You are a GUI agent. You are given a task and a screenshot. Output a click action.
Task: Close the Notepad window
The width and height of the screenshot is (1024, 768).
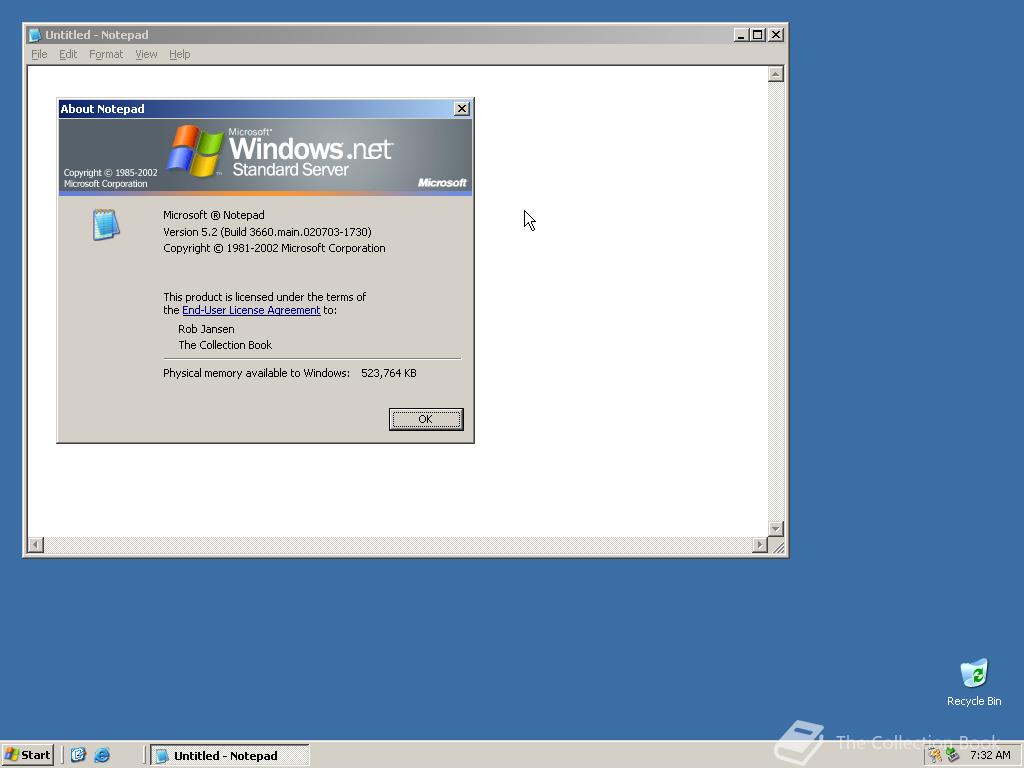[775, 35]
